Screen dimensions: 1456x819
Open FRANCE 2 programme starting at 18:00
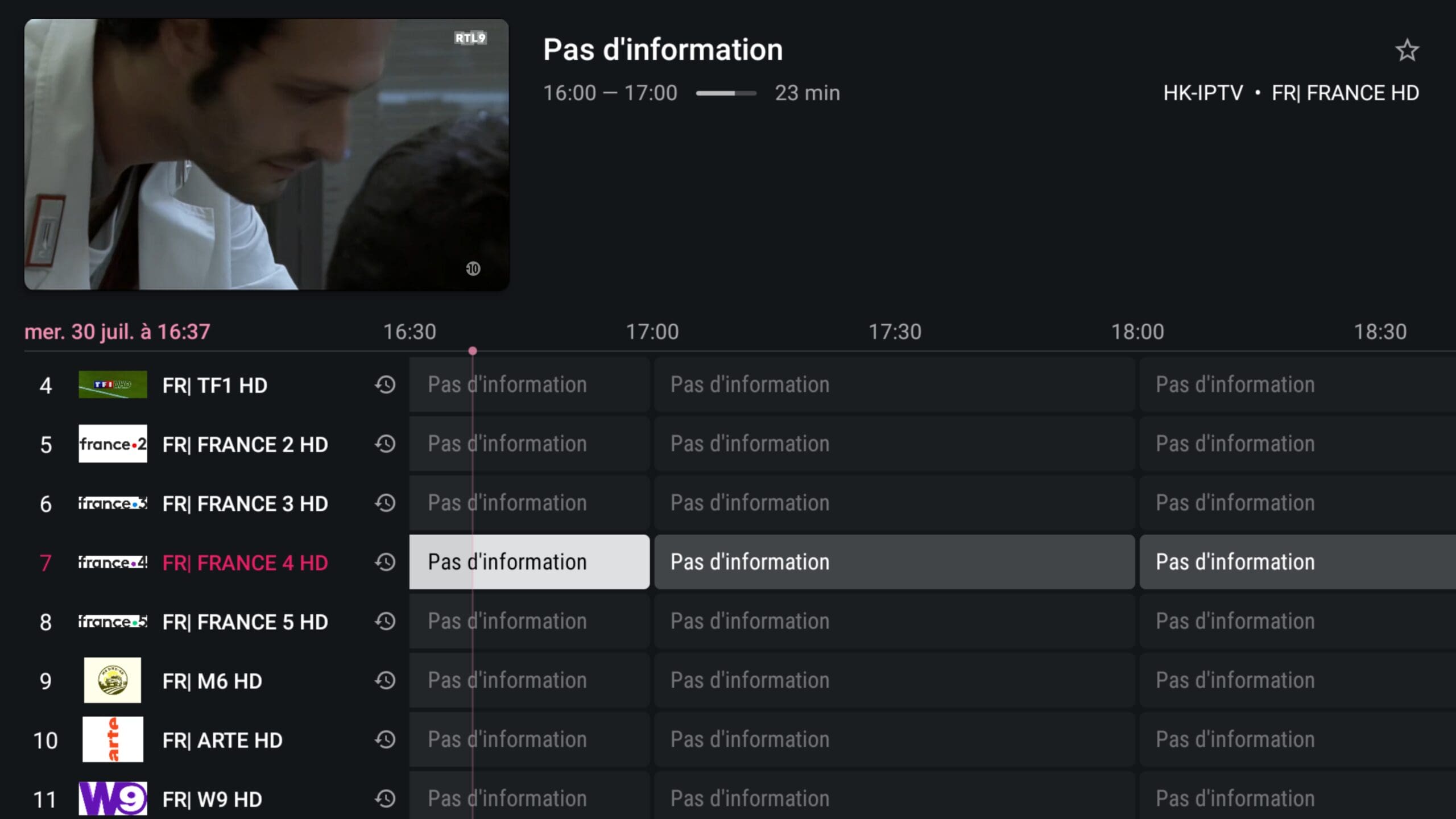[x=1298, y=444]
